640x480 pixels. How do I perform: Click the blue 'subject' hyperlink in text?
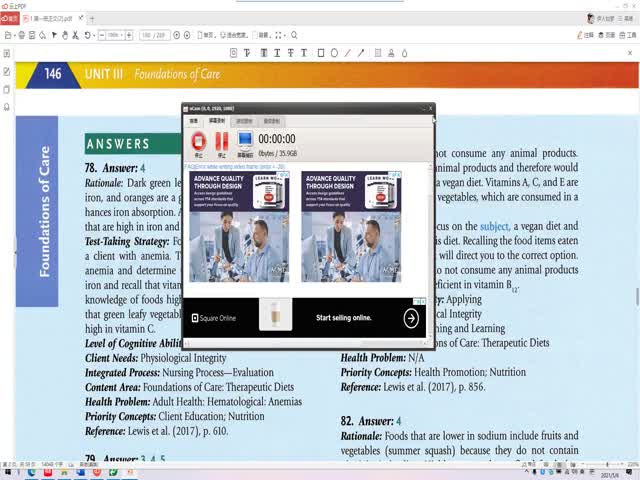click(495, 227)
